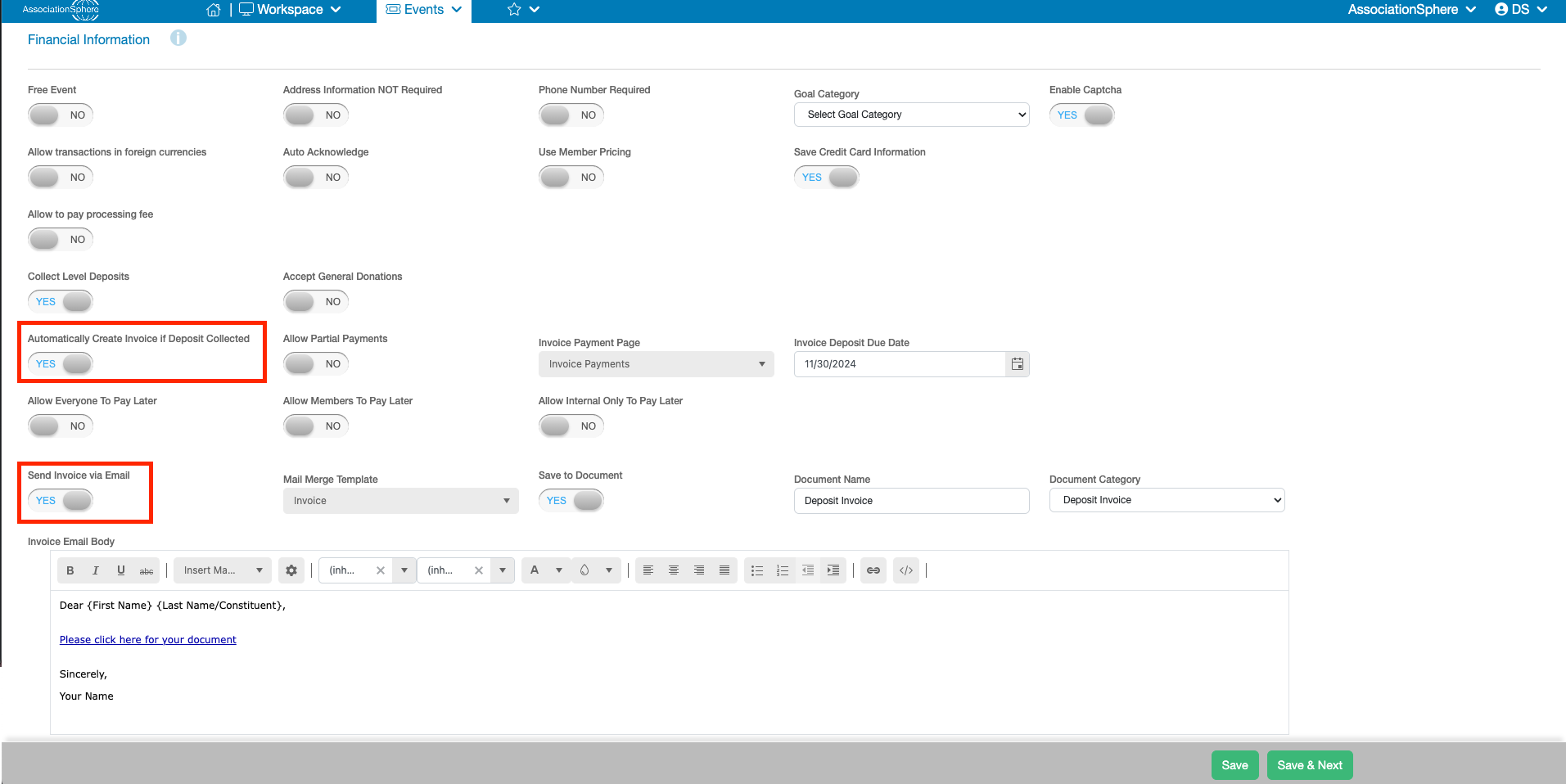Toggle Accept General Donations switch

pos(316,302)
